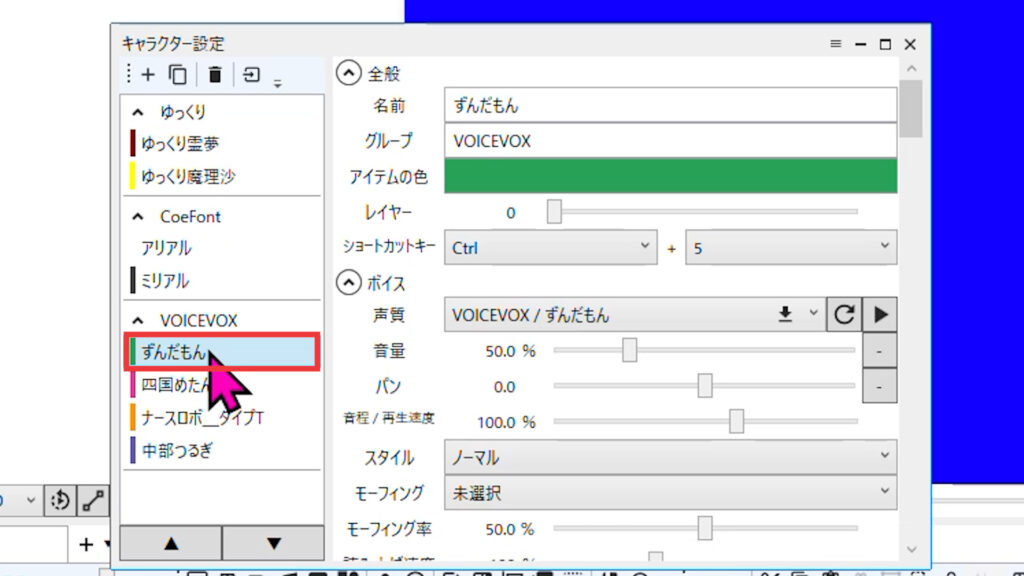Click in the 名前 text field
Viewport: 1024px width, 576px height.
point(670,105)
